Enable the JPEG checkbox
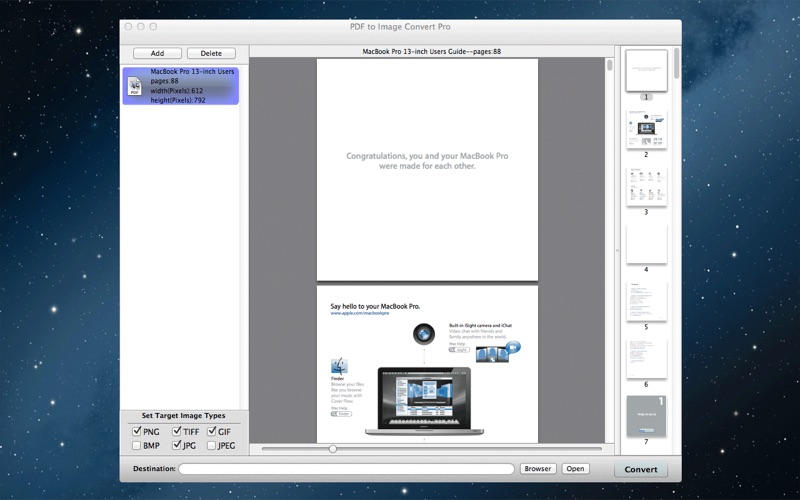Screen dimensions: 800x500 [211, 445]
